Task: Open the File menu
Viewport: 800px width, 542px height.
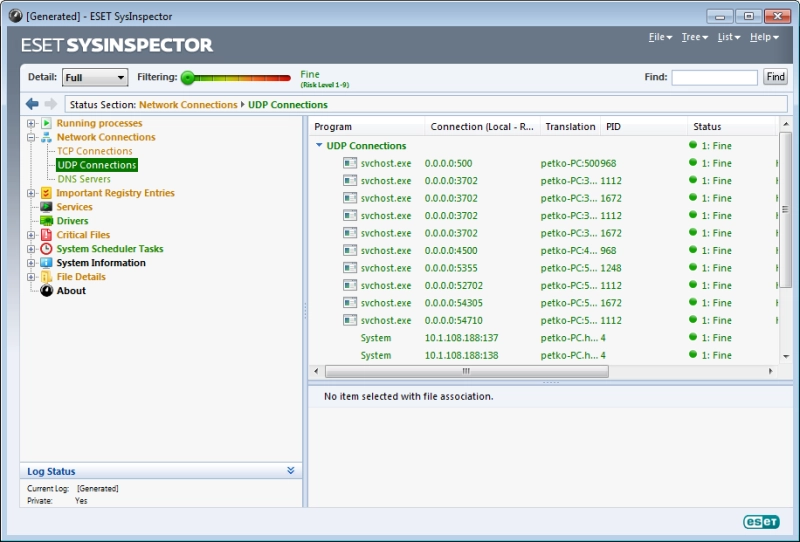Action: click(x=660, y=37)
